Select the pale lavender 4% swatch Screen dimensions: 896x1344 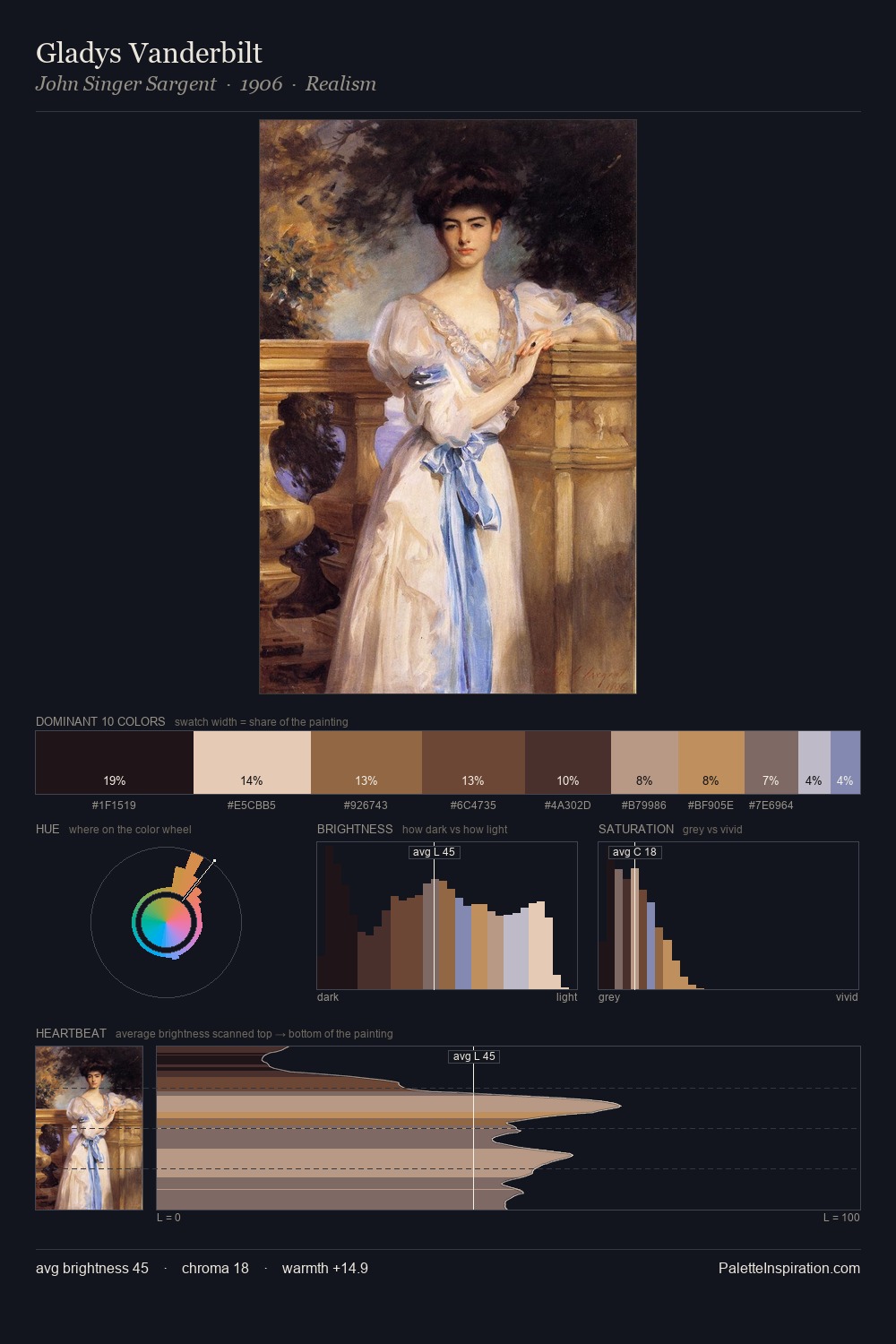[x=814, y=762]
